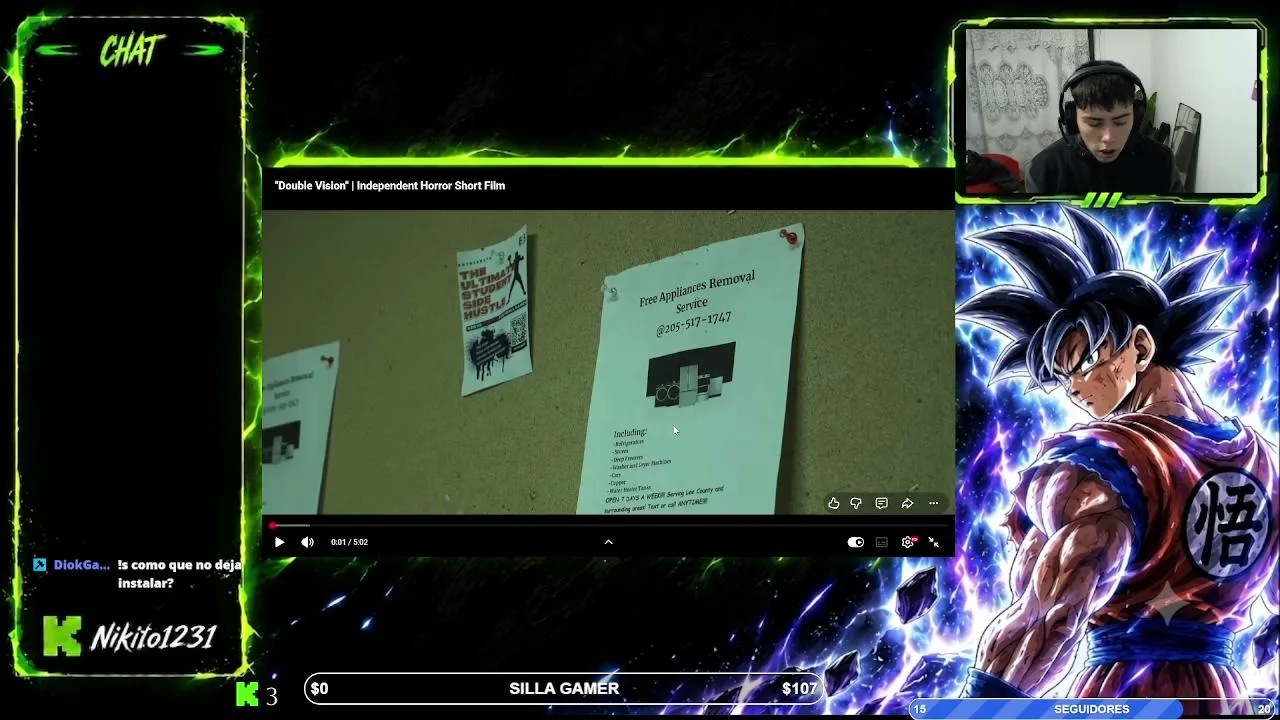Seek on the video progress bar
1280x720 pixels.
(608, 525)
